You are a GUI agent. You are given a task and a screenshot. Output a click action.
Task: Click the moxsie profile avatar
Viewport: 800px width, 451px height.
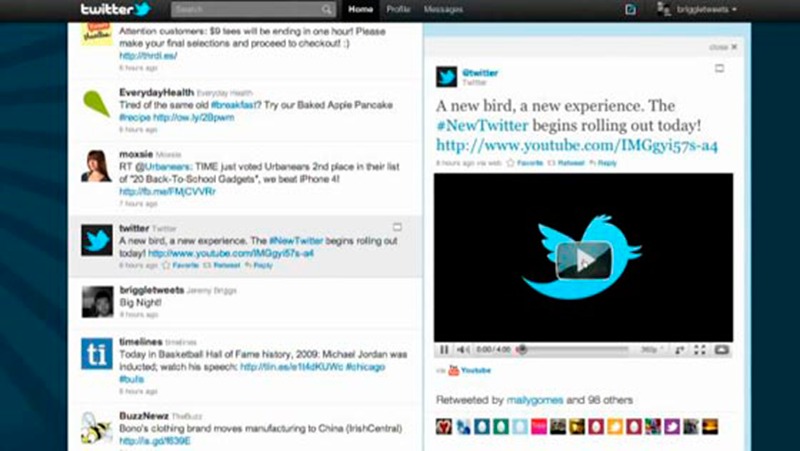click(x=96, y=166)
